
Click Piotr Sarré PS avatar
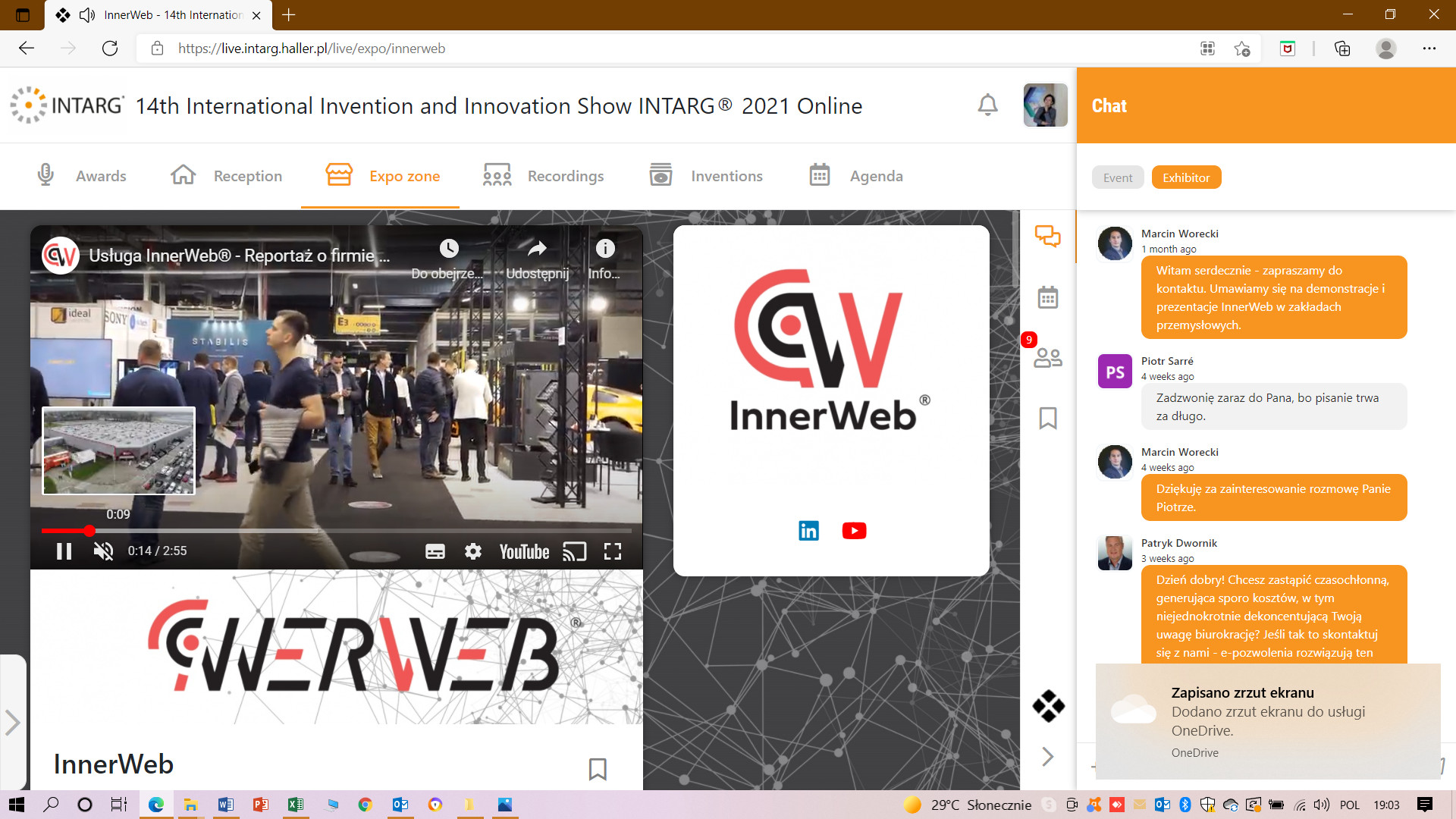click(x=1115, y=372)
